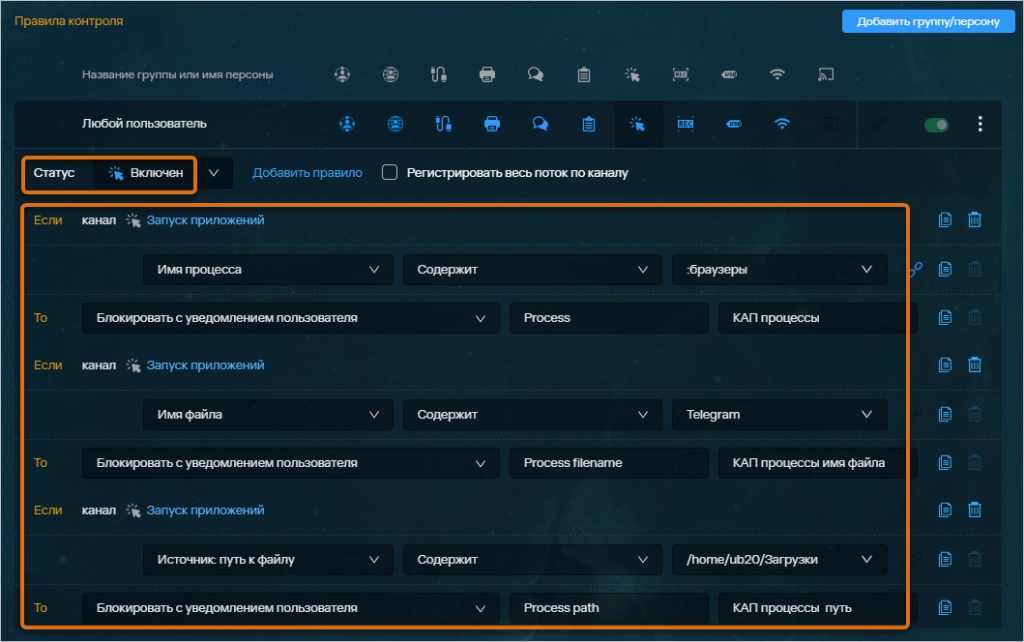Click the КАП процессы путь field
Screen dimensions: 1024x642
click(810, 608)
